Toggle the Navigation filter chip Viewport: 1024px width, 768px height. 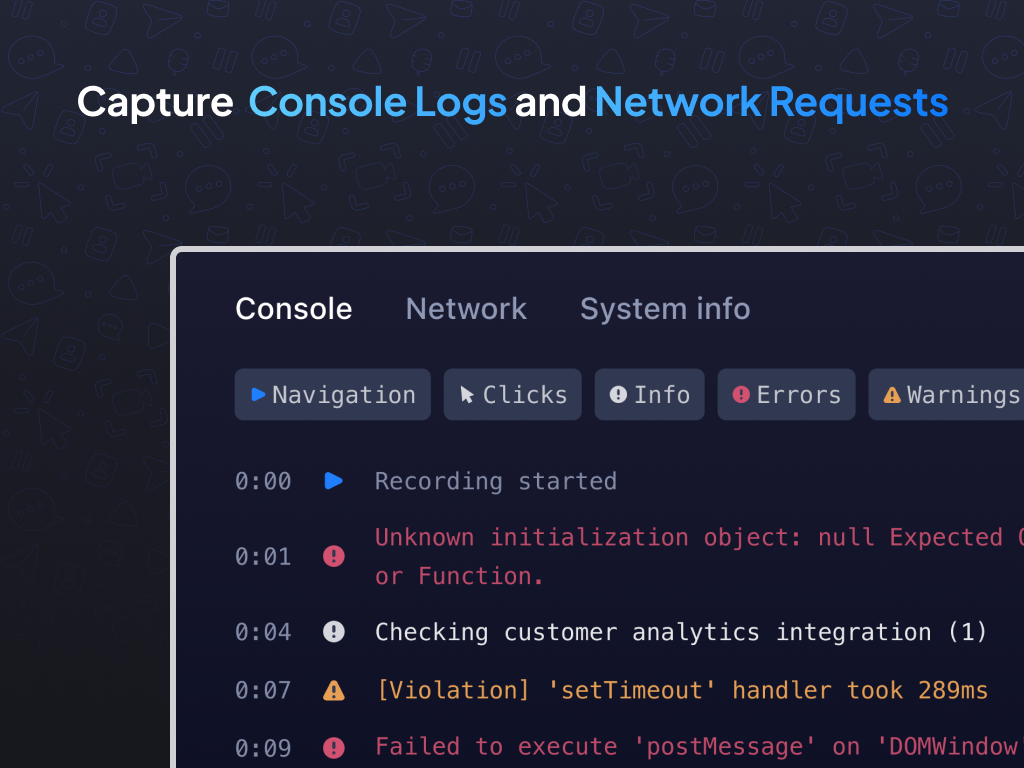click(x=332, y=395)
